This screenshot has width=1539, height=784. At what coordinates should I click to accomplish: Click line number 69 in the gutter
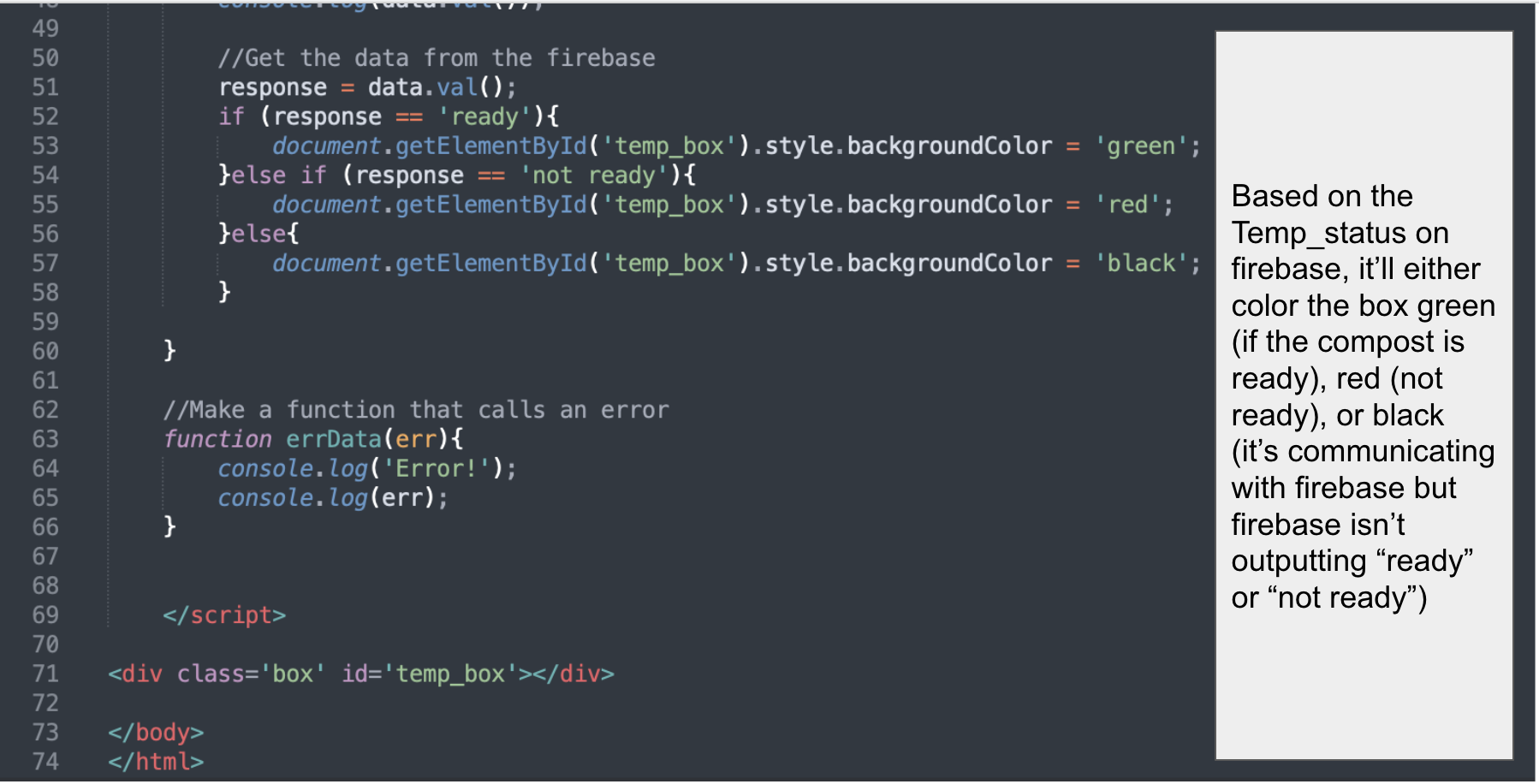coord(45,615)
